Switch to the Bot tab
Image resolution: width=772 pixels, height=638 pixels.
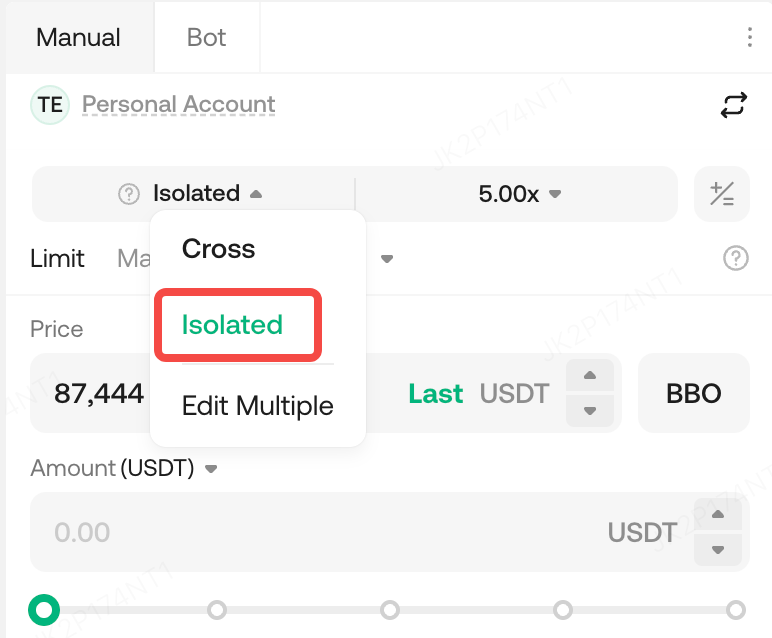pos(206,38)
